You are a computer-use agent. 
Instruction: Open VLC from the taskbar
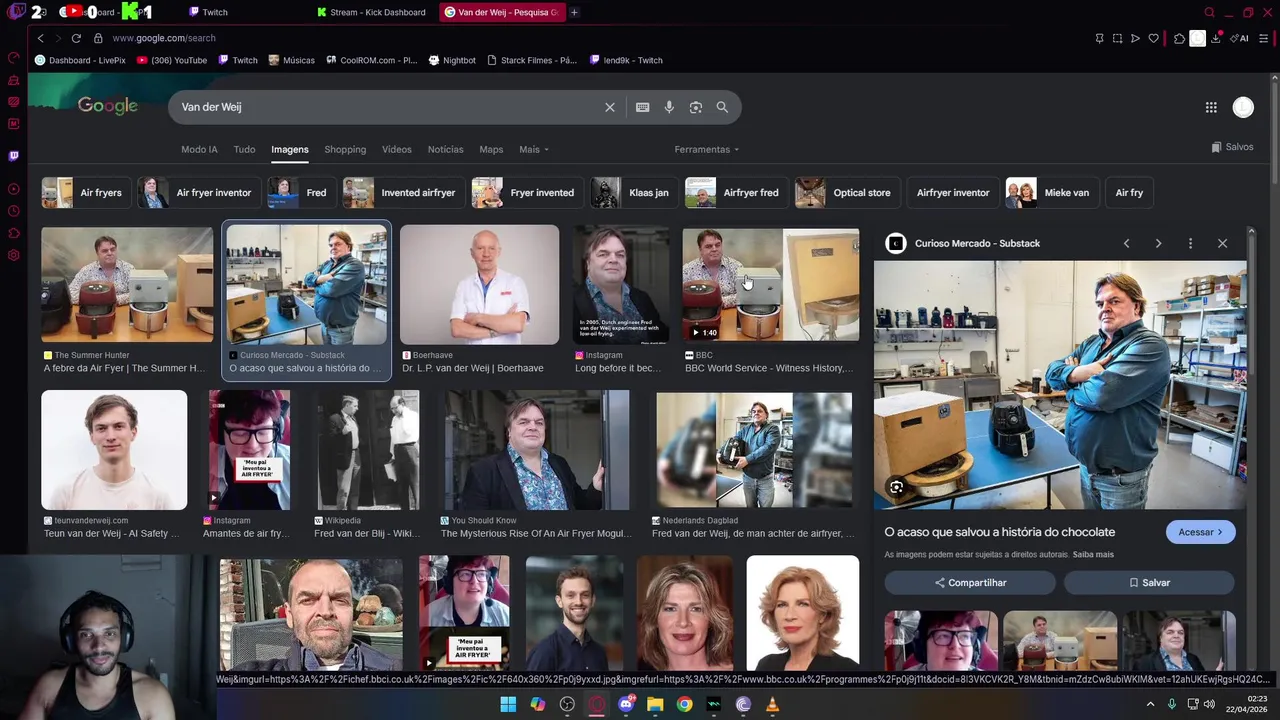coord(772,704)
